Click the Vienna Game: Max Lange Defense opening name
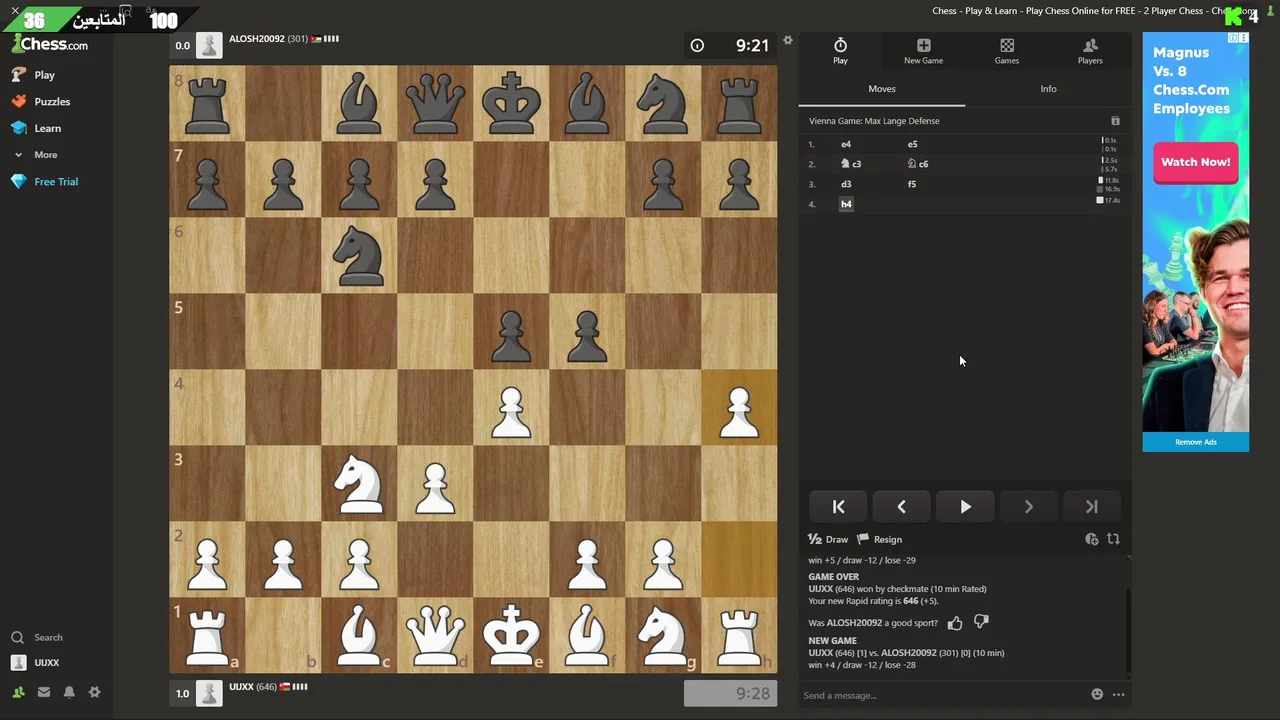Screen dimensions: 1280x720 pyautogui.click(x=874, y=121)
